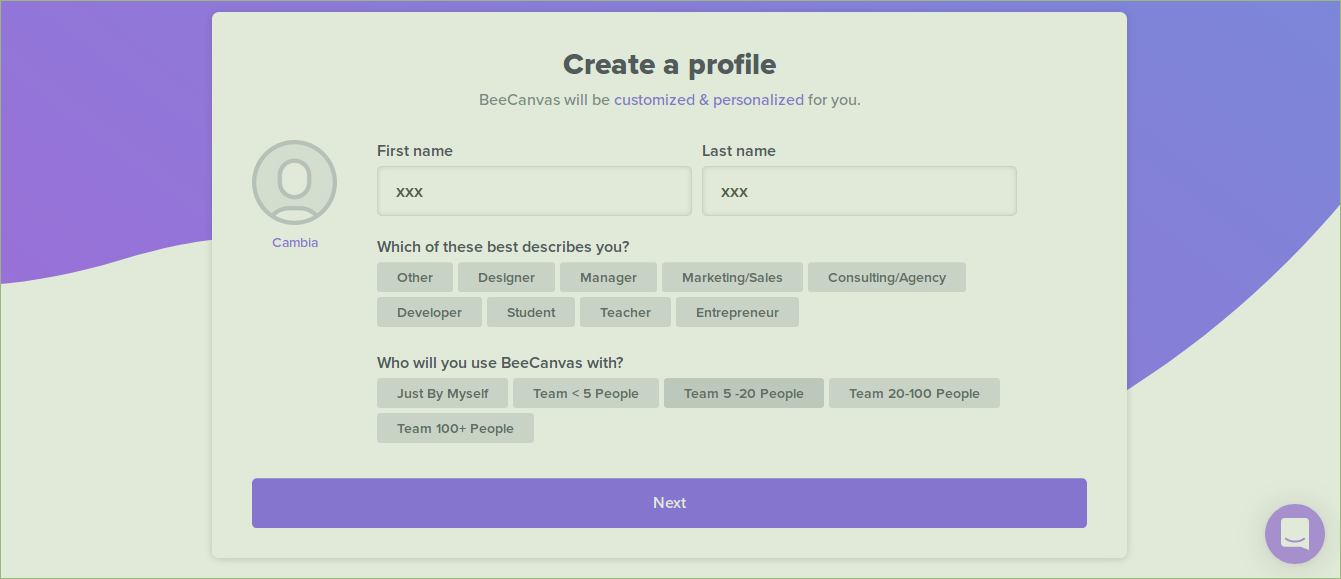Click the 'Create a profile' heading

pos(669,64)
